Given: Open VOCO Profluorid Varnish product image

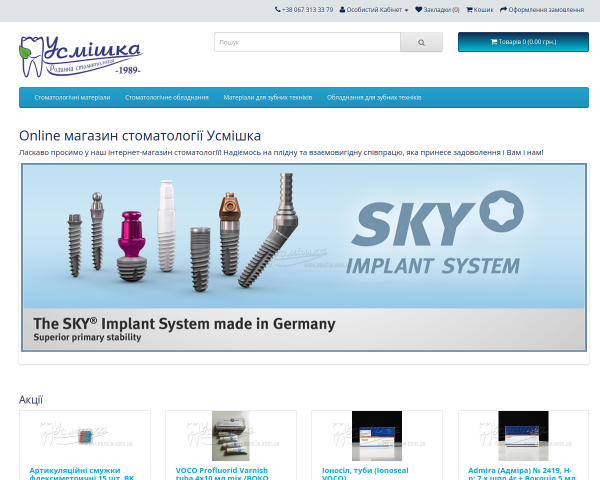Looking at the screenshot, I should coord(231,436).
